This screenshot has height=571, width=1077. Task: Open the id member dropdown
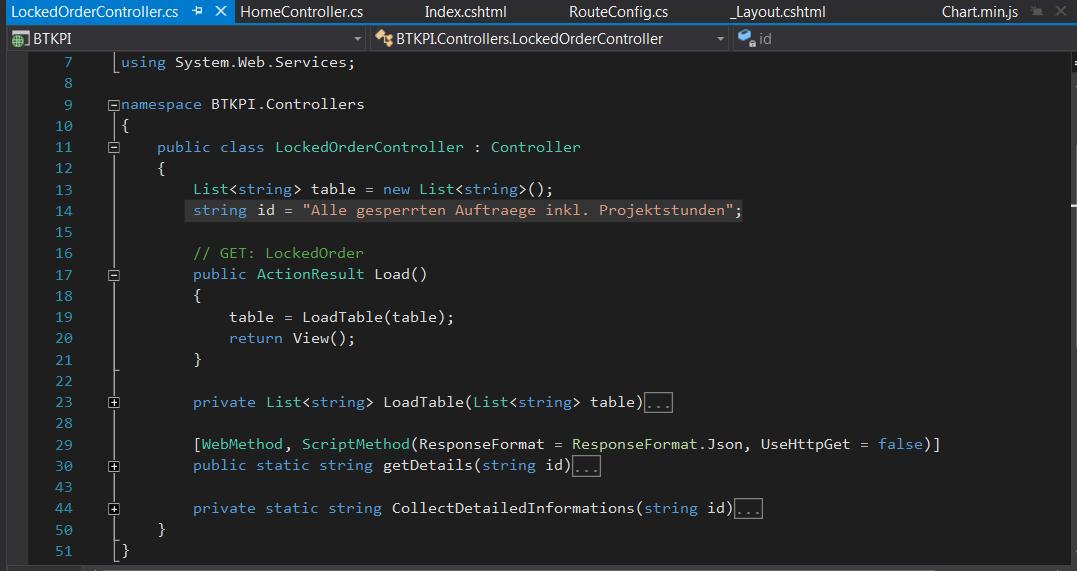(905, 39)
